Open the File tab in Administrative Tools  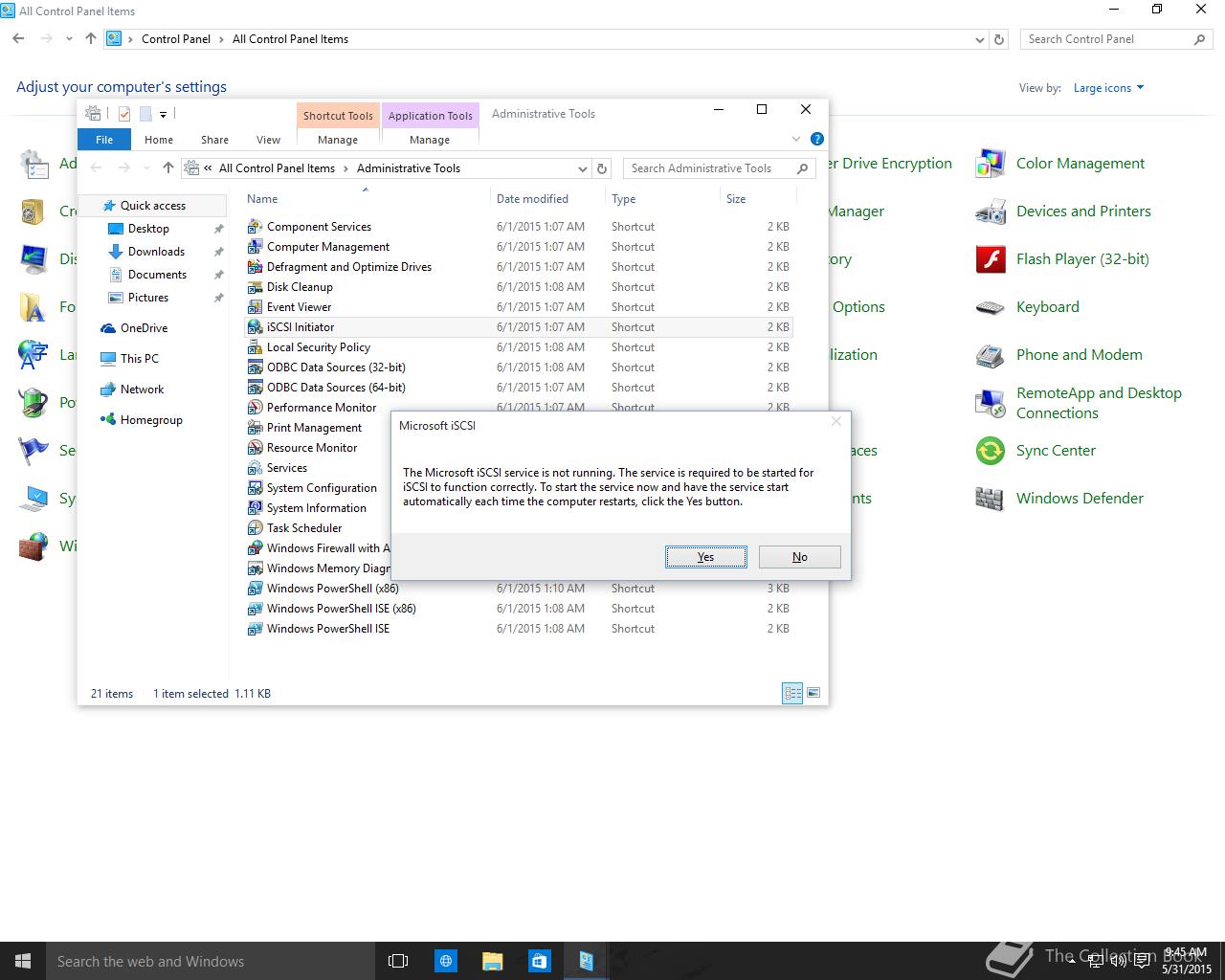(x=104, y=140)
